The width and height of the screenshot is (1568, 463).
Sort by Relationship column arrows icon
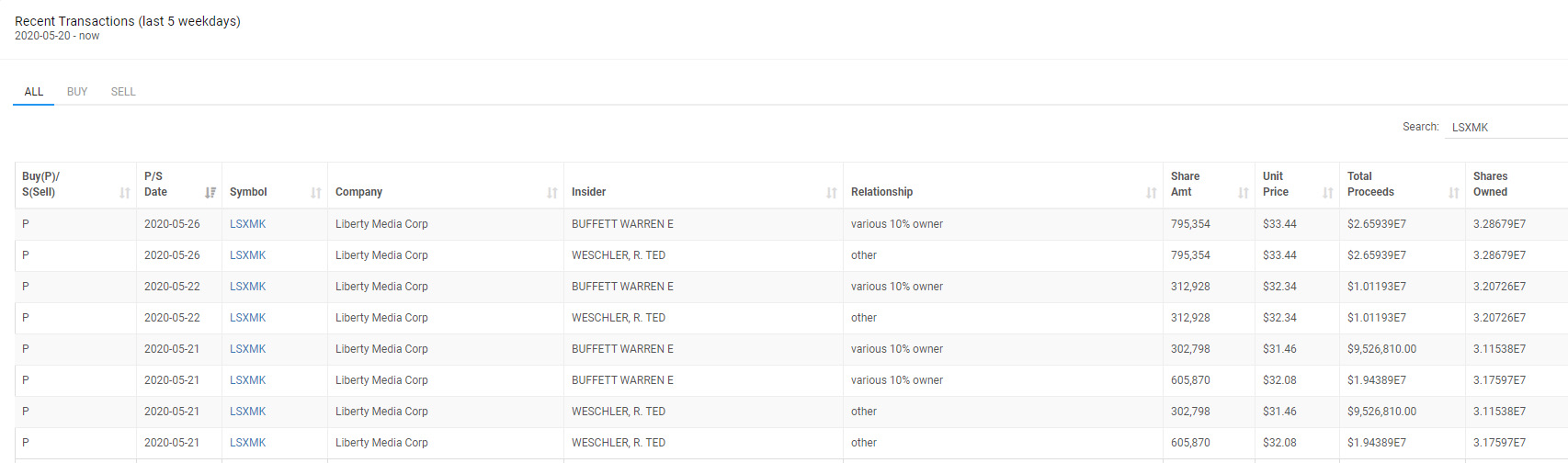click(x=1152, y=193)
